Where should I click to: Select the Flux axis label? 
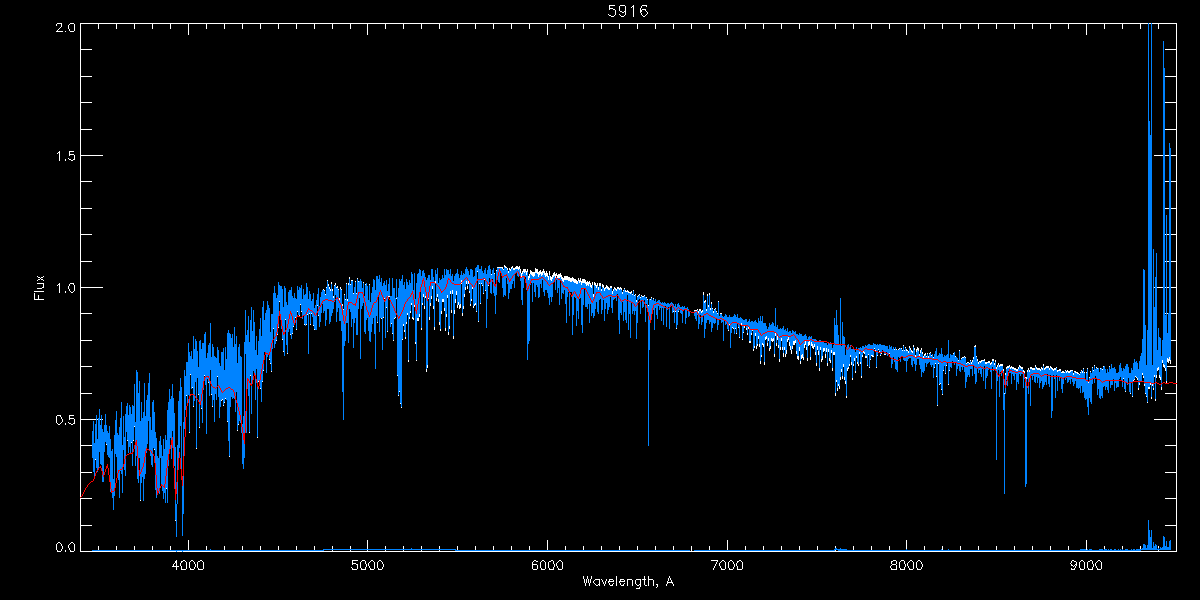pos(39,286)
